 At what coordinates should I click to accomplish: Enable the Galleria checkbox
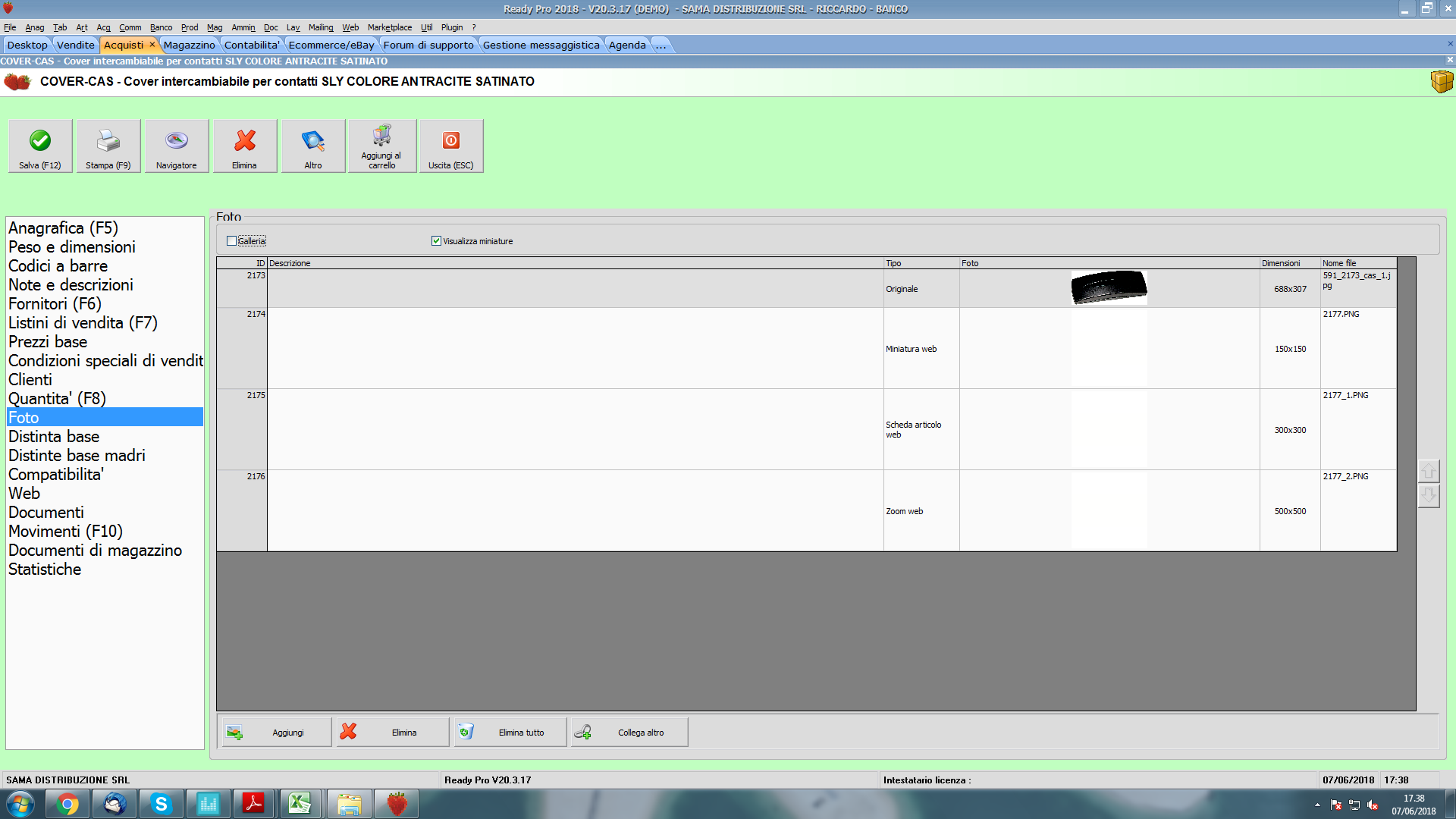(x=232, y=241)
